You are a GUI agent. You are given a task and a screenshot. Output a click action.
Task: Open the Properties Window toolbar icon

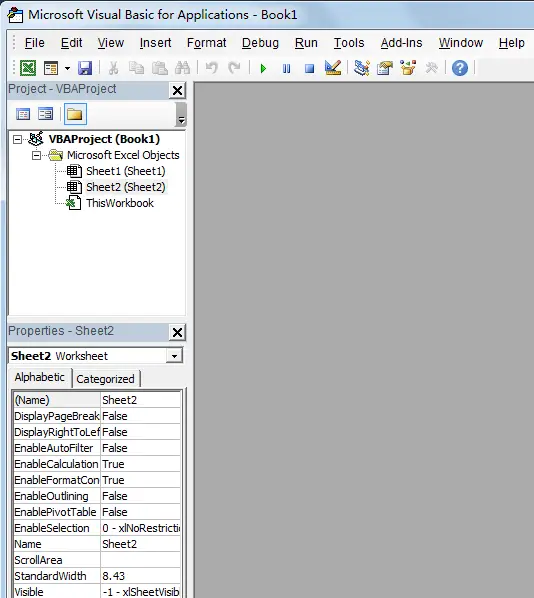click(x=384, y=68)
